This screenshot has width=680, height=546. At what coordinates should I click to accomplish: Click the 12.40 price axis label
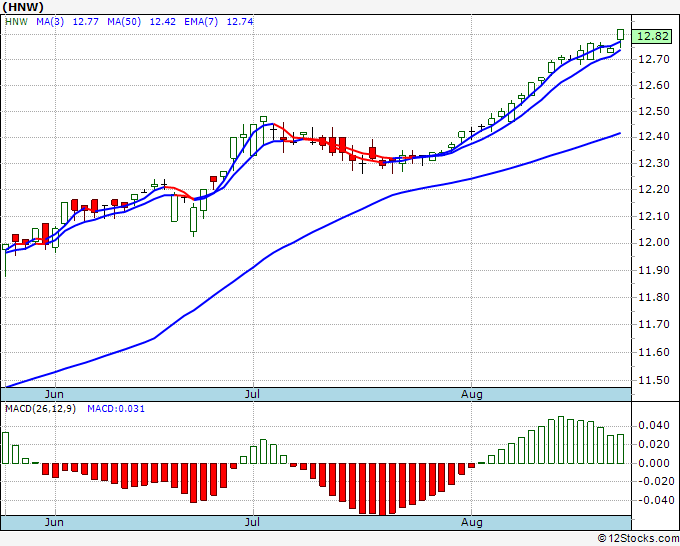pos(654,137)
